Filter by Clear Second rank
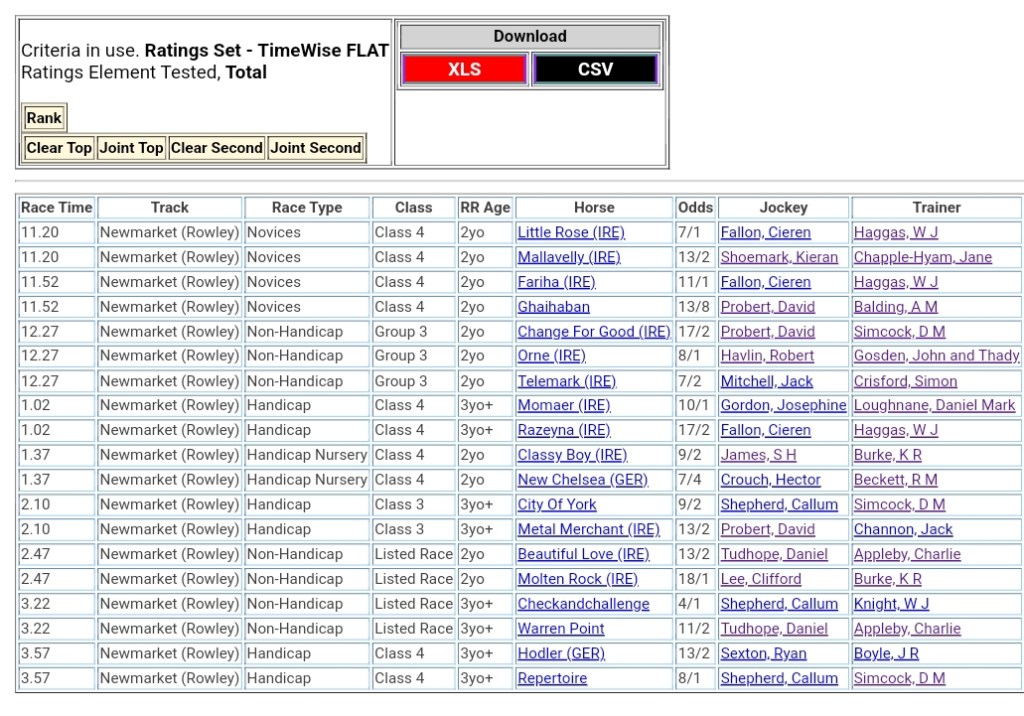This screenshot has width=1024, height=716. 216,148
